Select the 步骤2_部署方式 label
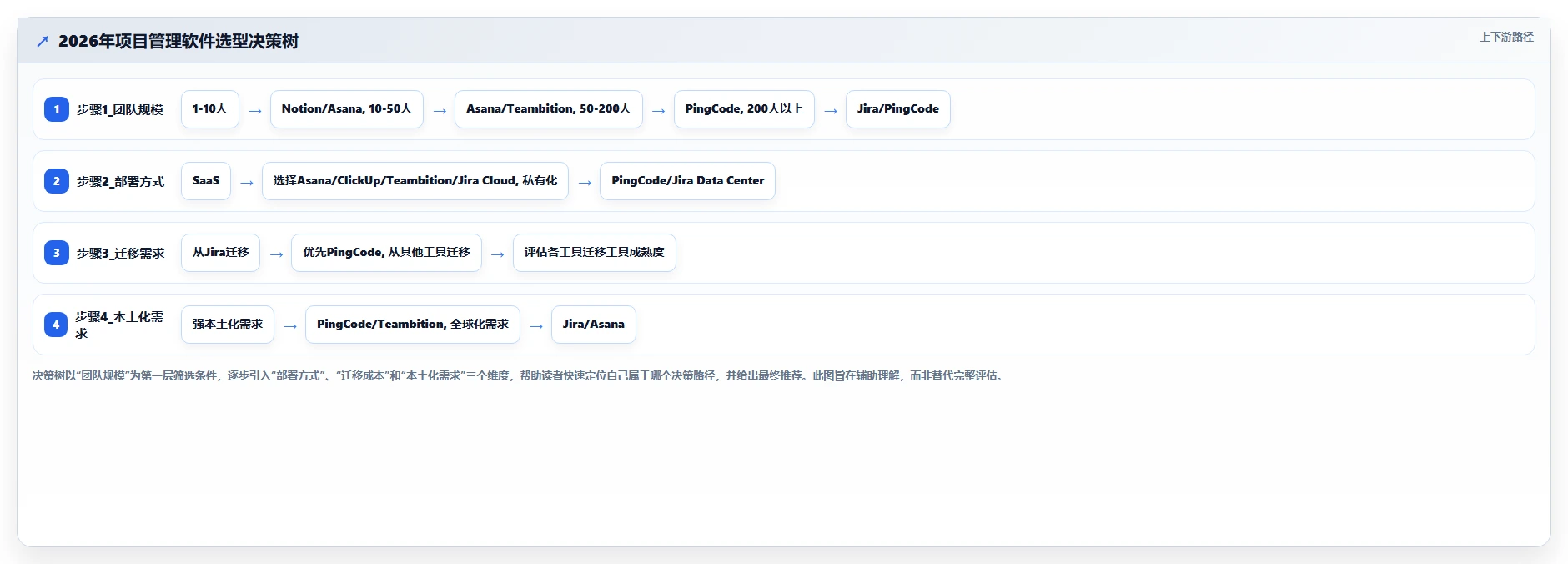1568x564 pixels. pyautogui.click(x=121, y=181)
